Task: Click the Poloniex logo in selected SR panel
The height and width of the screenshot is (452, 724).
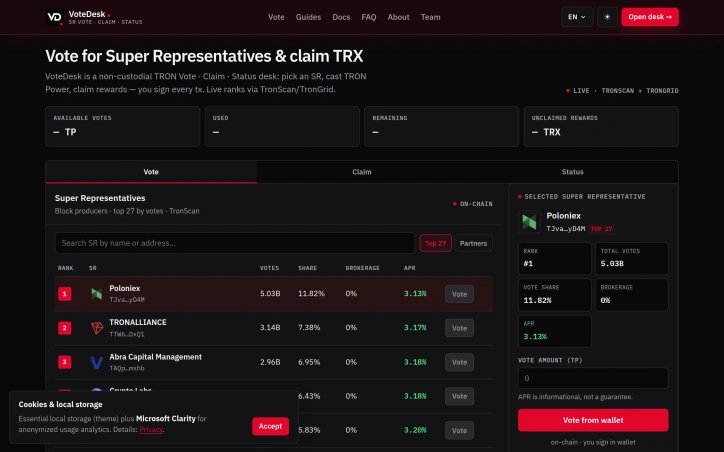Action: [529, 222]
